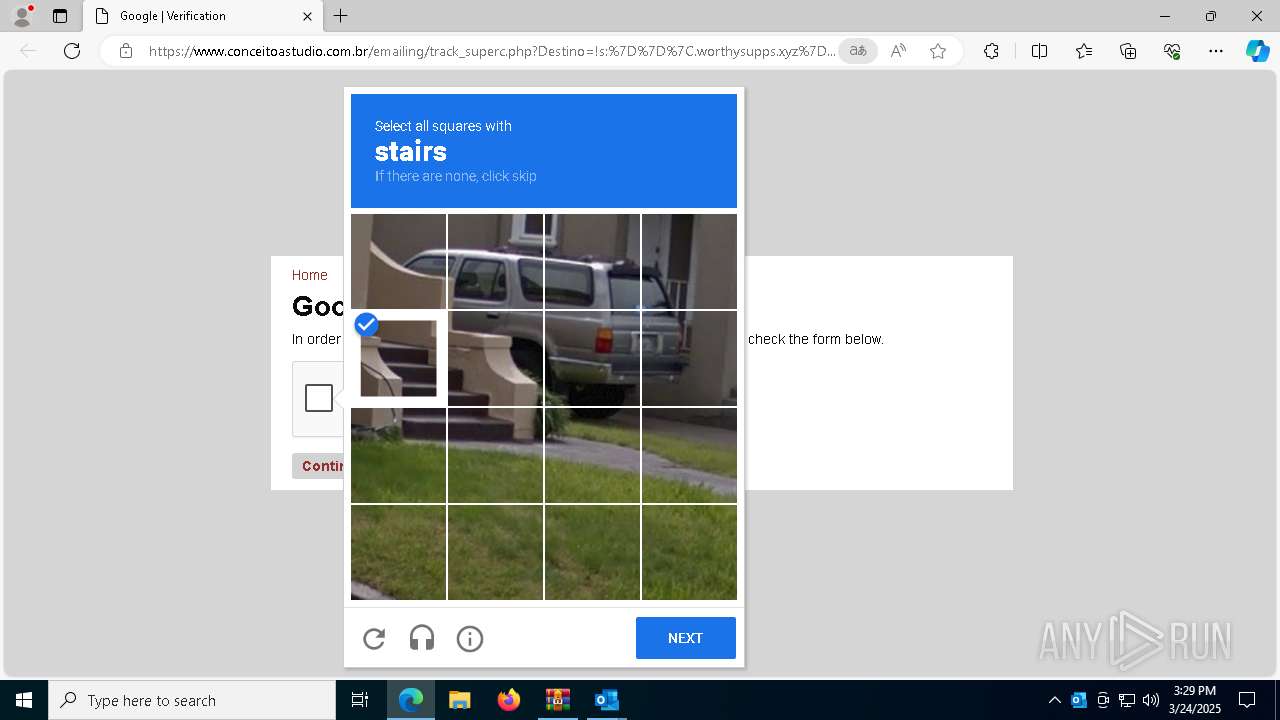Open Browser essentials

pyautogui.click(x=1172, y=51)
